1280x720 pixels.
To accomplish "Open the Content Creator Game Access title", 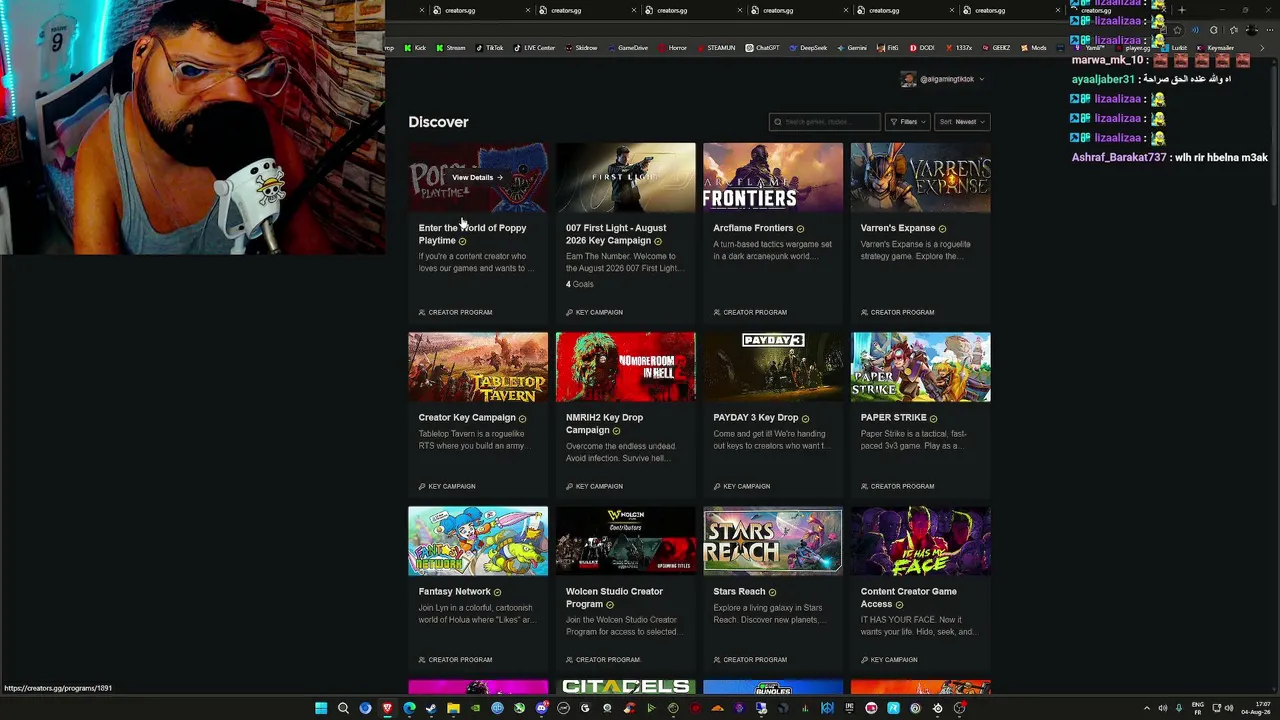I will click(909, 598).
